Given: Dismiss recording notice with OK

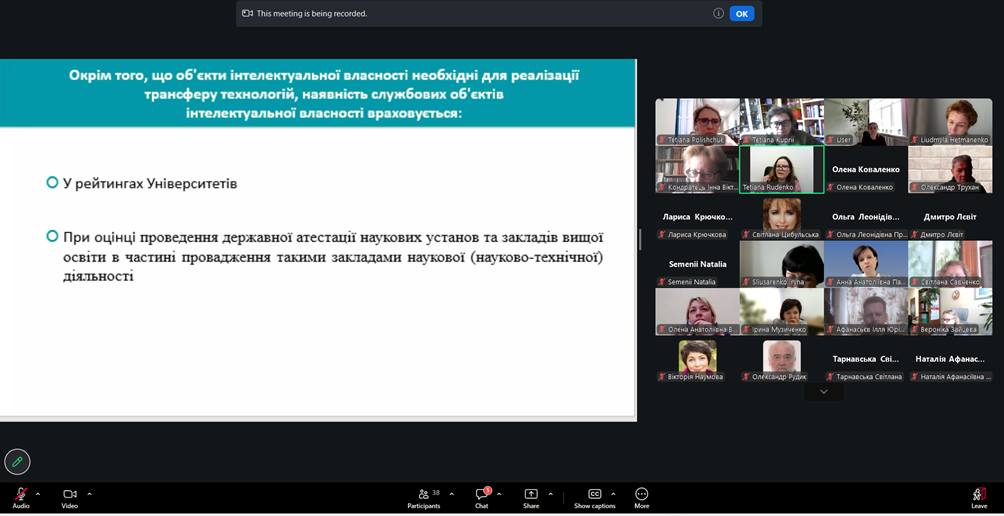Looking at the screenshot, I should pos(741,13).
